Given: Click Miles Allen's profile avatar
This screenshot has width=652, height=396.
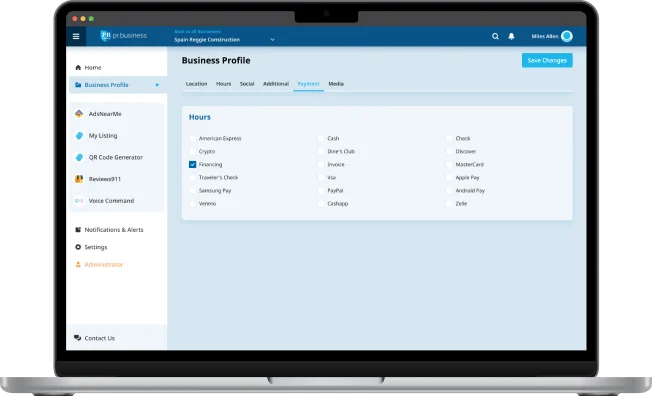Looking at the screenshot, I should [567, 36].
